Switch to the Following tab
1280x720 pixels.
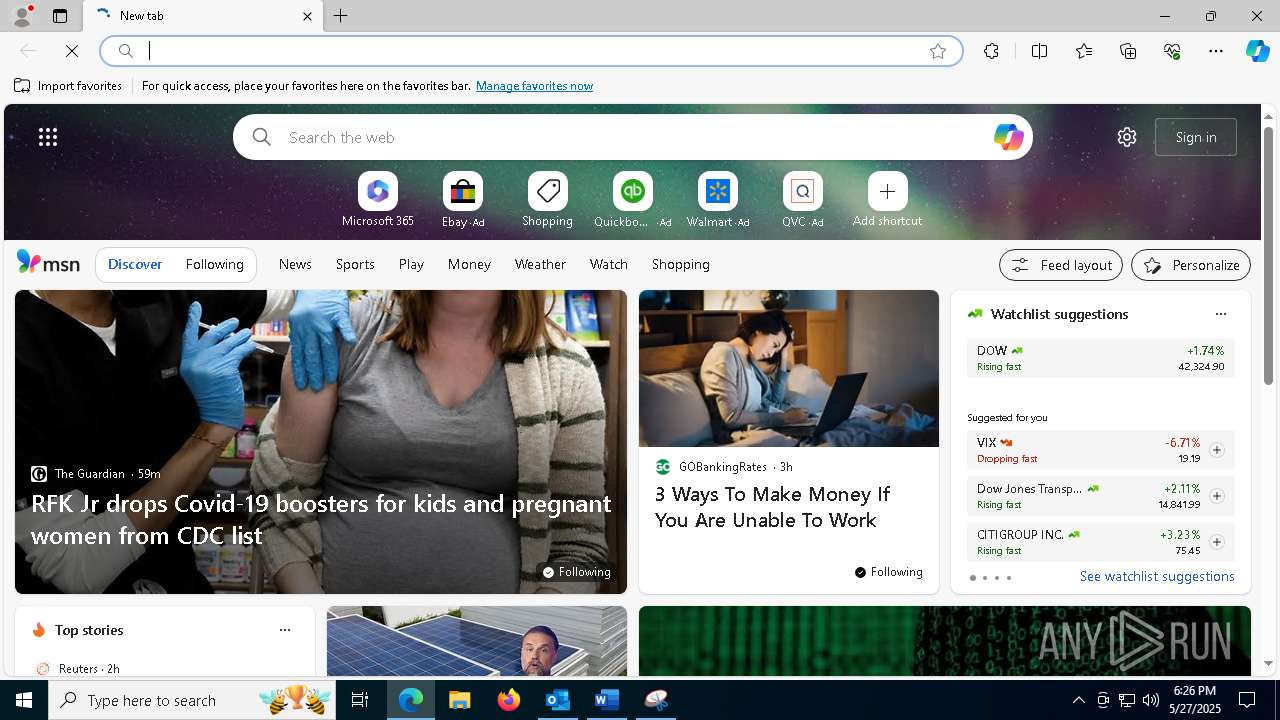(214, 264)
